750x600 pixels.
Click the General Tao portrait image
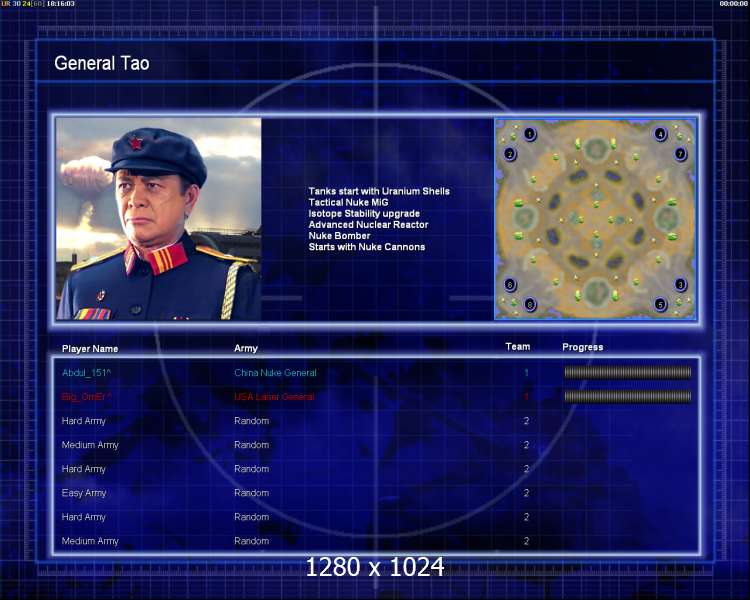(159, 219)
